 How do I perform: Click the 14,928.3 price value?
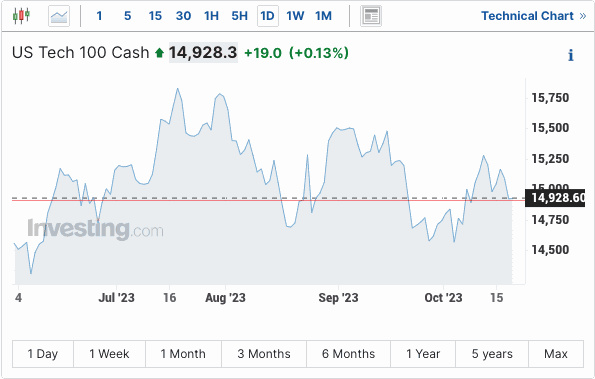point(203,53)
